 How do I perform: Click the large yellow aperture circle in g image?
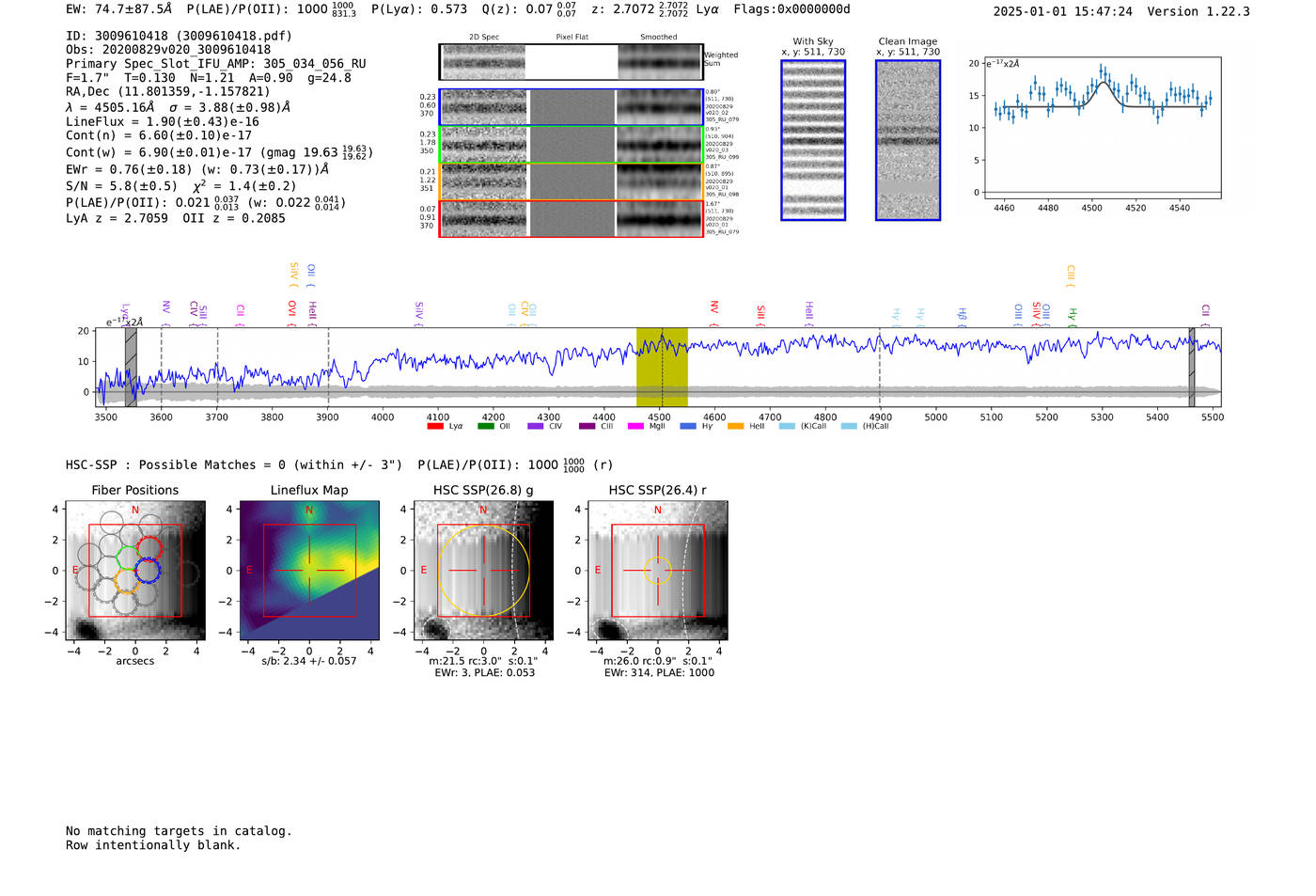pyautogui.click(x=484, y=571)
